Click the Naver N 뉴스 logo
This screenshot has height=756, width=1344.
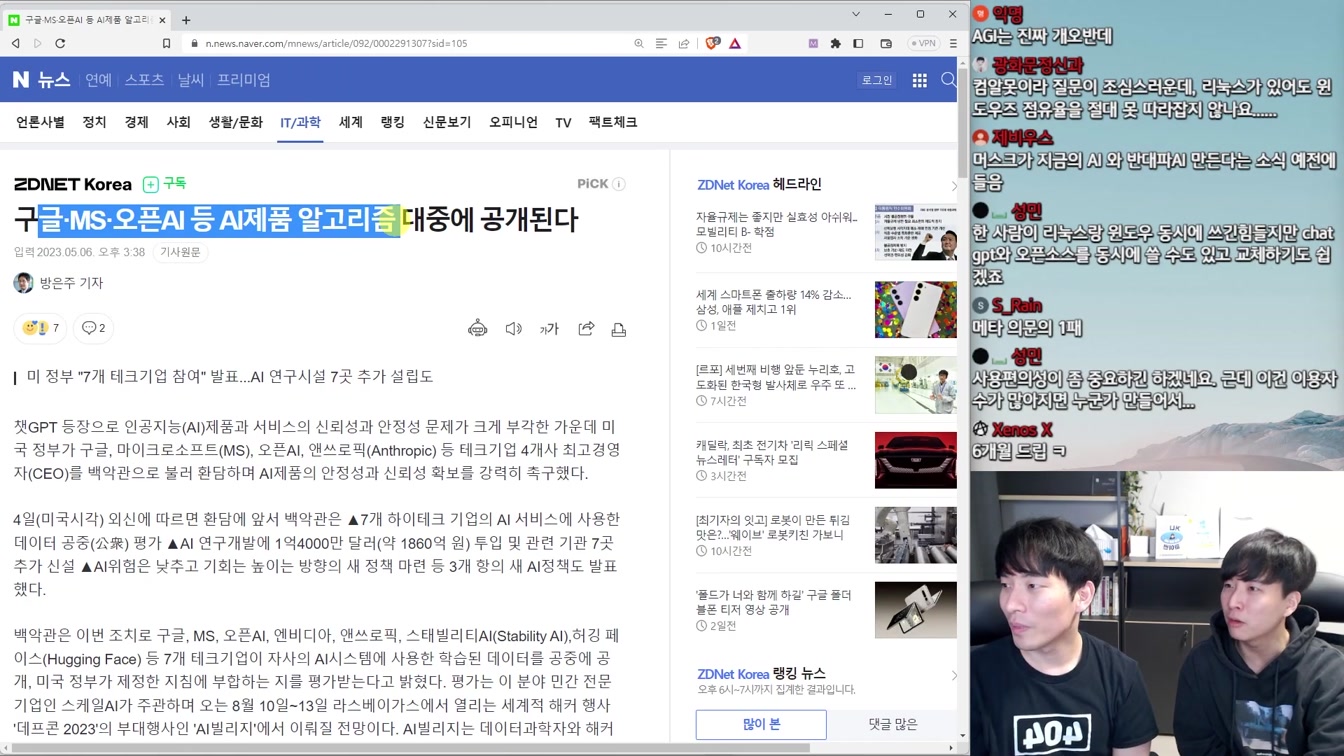coord(41,80)
